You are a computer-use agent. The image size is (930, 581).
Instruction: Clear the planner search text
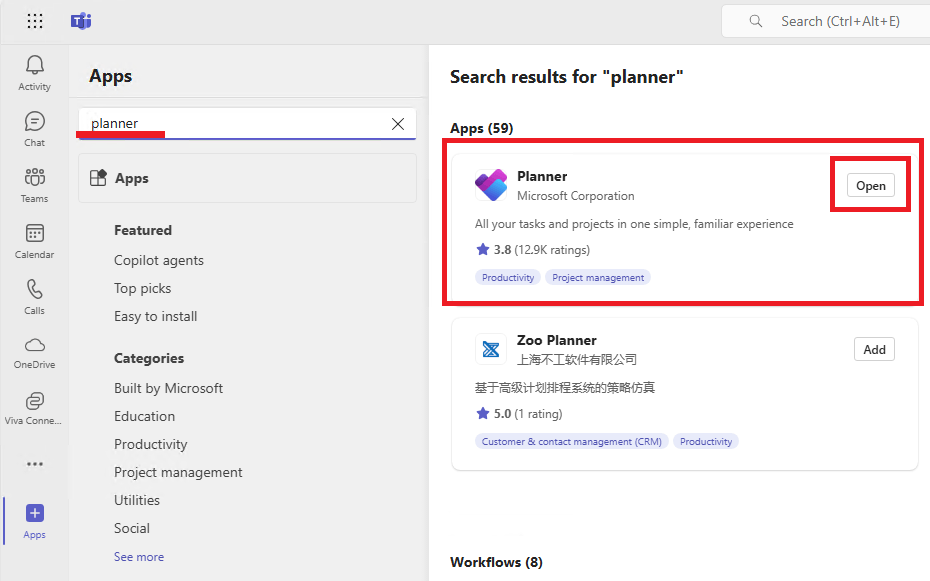point(397,124)
